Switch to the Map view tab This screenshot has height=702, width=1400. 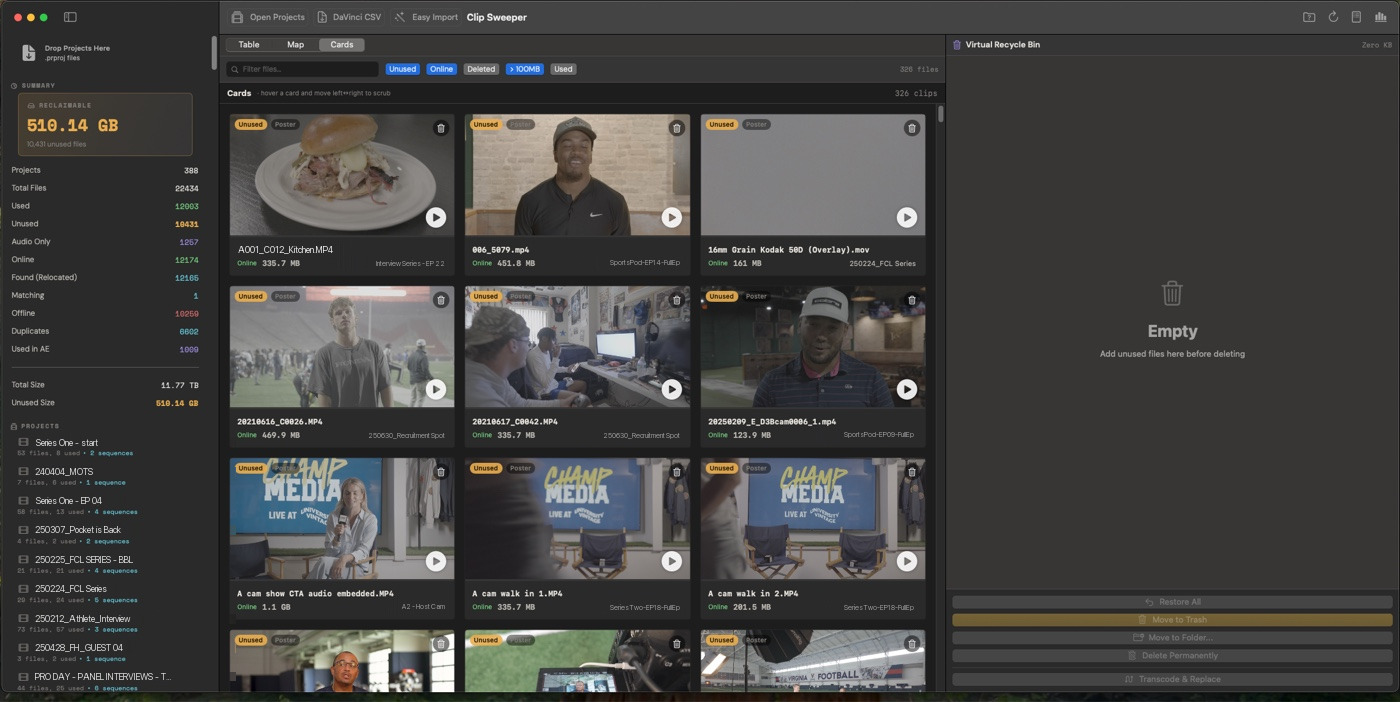[x=295, y=45]
